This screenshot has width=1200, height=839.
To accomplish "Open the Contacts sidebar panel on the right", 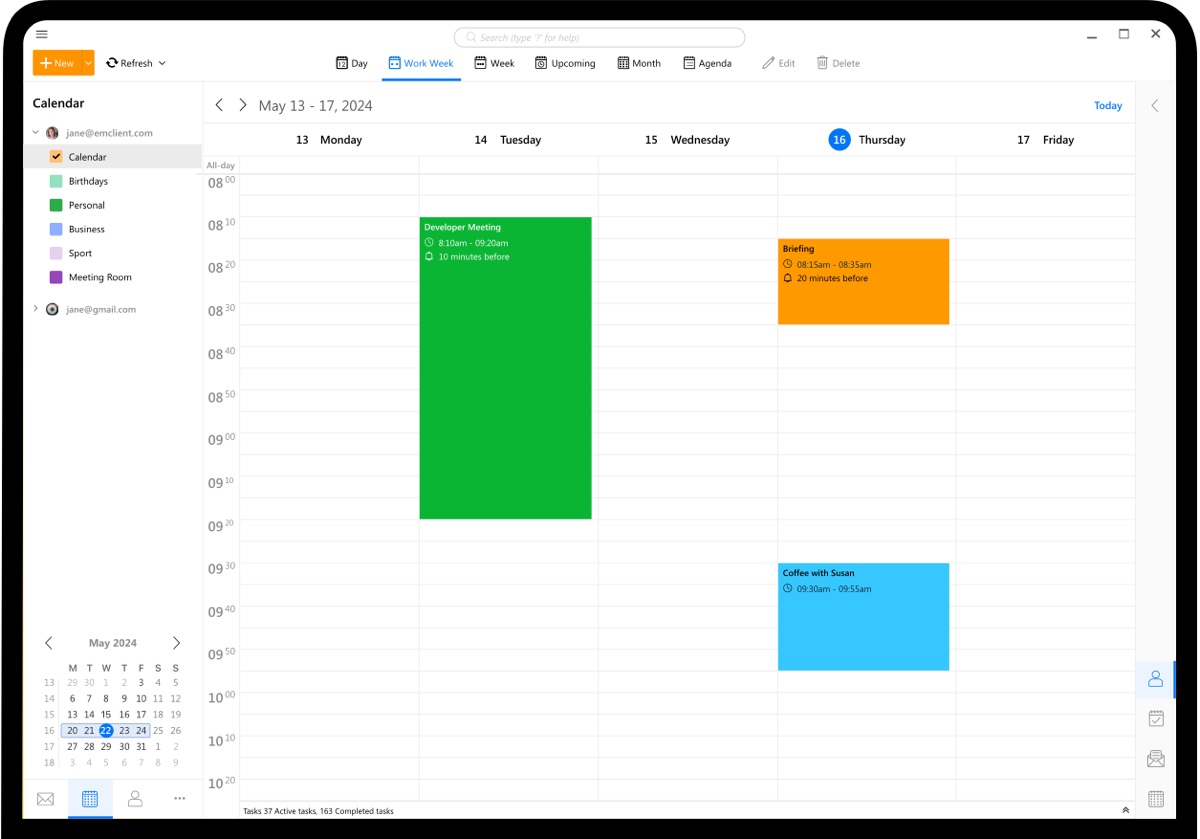I will click(1155, 678).
